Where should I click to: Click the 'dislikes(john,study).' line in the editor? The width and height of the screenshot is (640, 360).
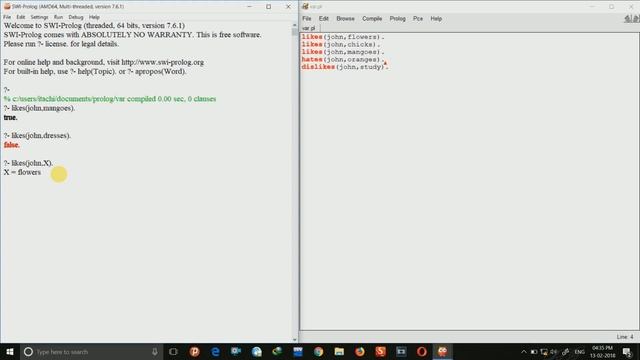coord(345,67)
